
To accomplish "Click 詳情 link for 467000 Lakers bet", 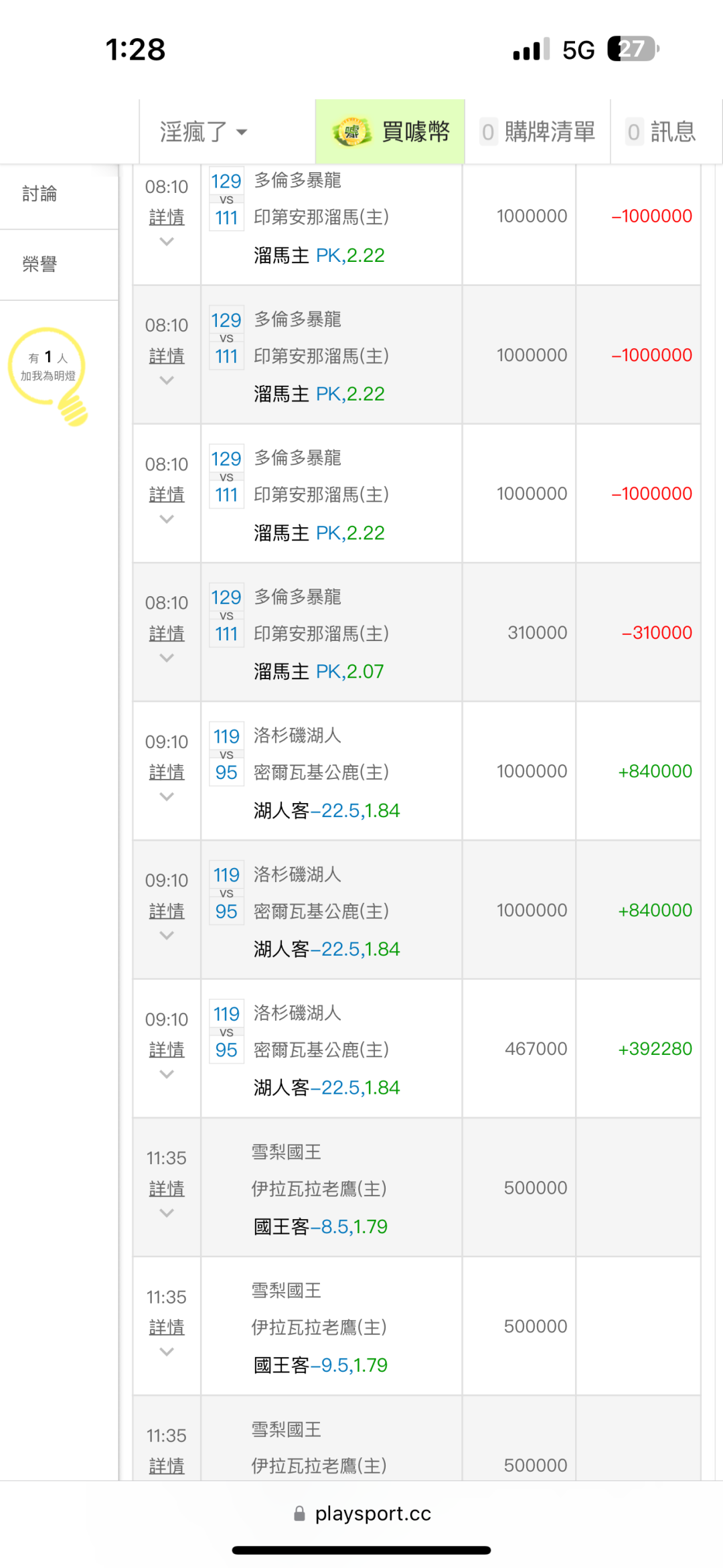I will point(167,1050).
